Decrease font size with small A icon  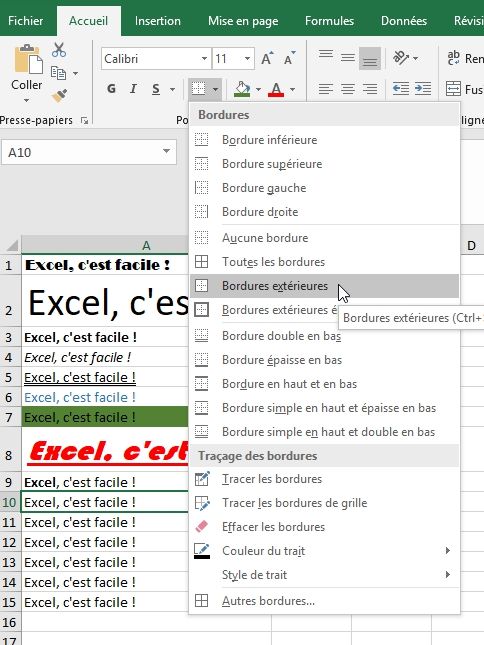point(290,59)
